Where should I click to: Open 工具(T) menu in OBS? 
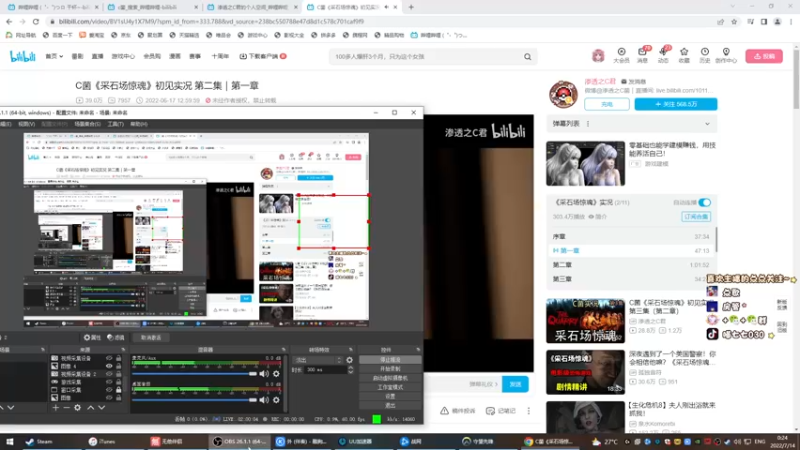point(115,124)
